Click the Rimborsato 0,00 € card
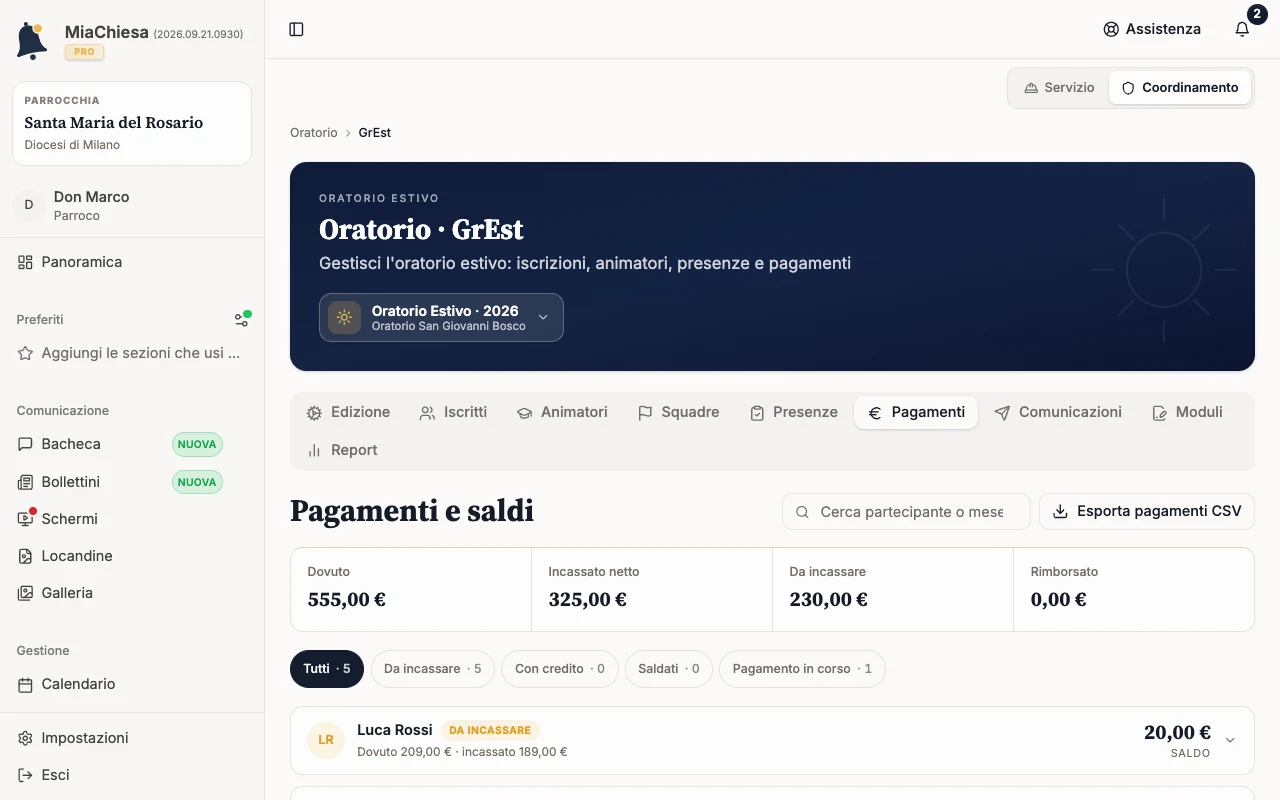1280x800 pixels. [x=1134, y=589]
